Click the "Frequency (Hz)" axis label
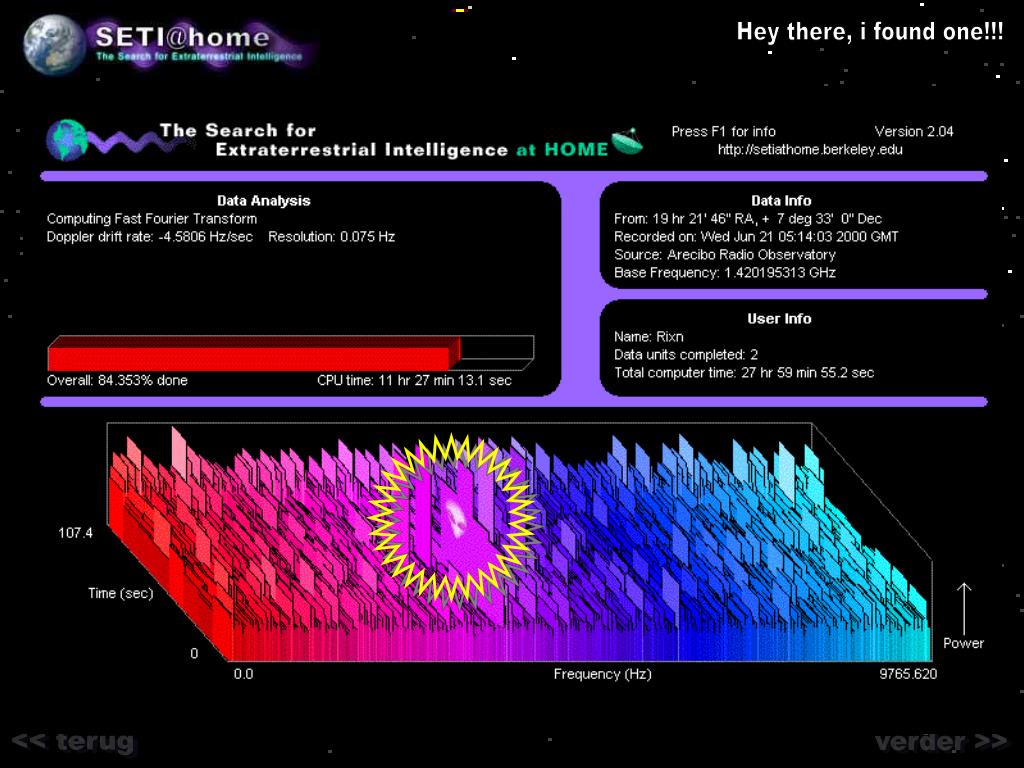Viewport: 1024px width, 768px height. (x=602, y=674)
